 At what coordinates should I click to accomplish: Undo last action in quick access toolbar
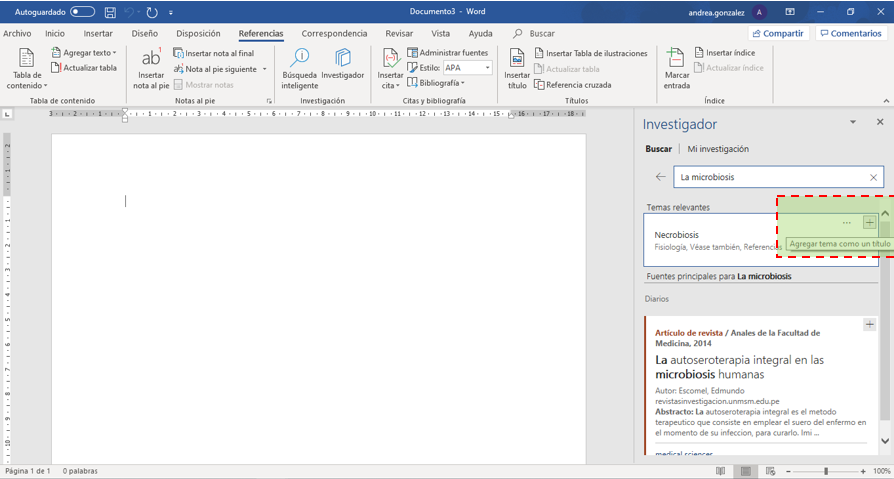(x=131, y=11)
